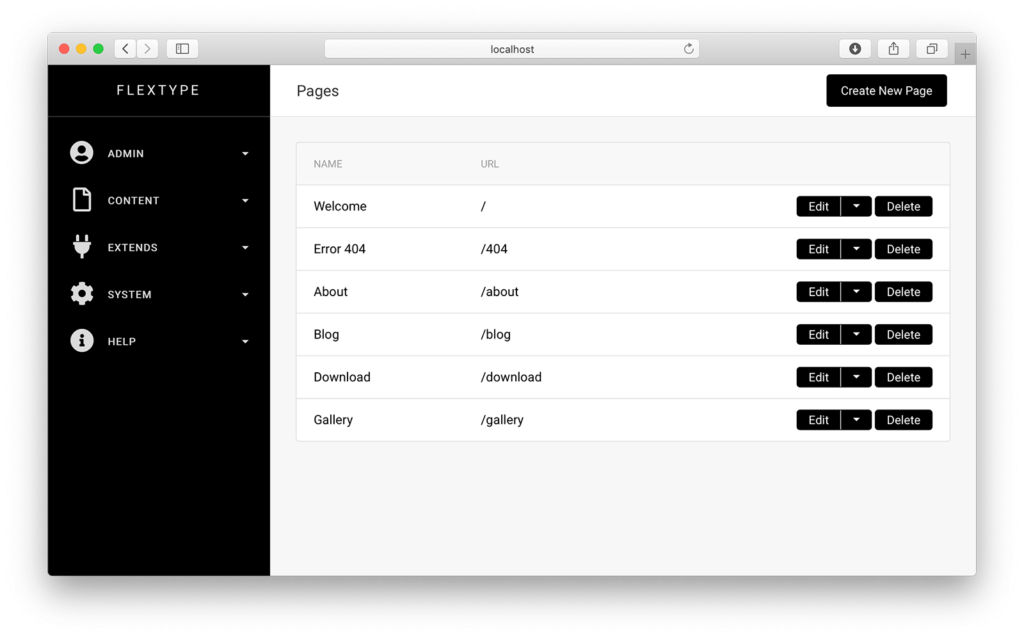Click the Blog page name
This screenshot has width=1024, height=639.
coord(326,335)
